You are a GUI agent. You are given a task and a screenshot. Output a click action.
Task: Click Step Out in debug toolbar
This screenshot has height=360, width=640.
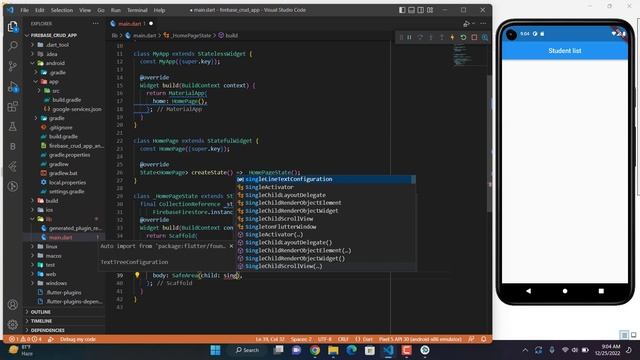(442, 37)
